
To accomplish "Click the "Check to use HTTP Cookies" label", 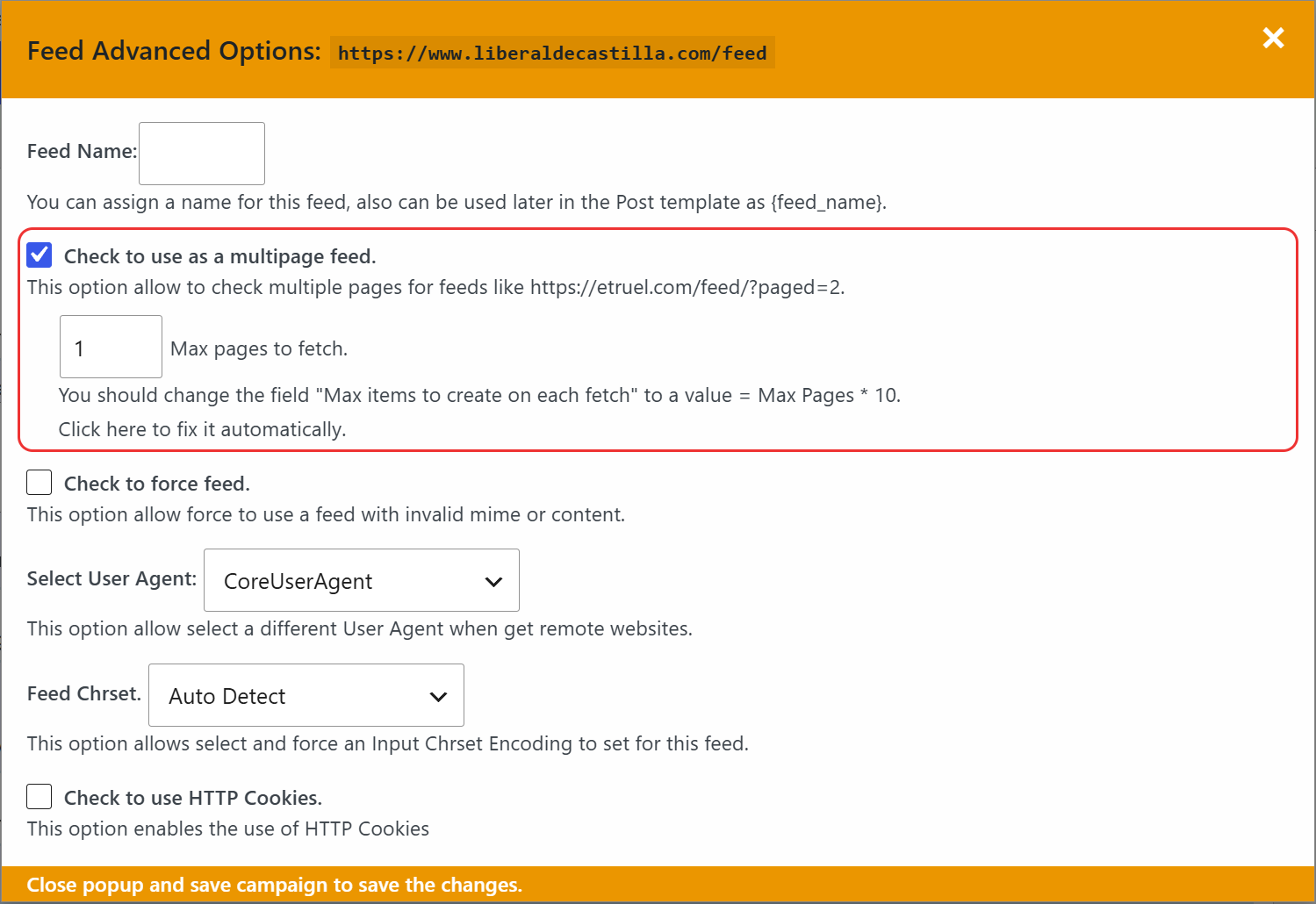I will tap(193, 798).
